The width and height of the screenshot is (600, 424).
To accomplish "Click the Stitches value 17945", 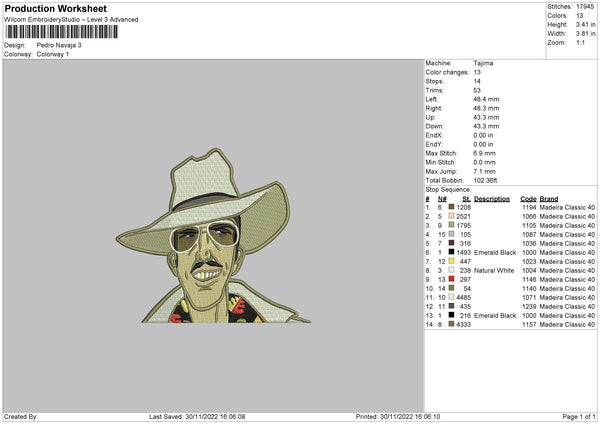I will click(585, 7).
